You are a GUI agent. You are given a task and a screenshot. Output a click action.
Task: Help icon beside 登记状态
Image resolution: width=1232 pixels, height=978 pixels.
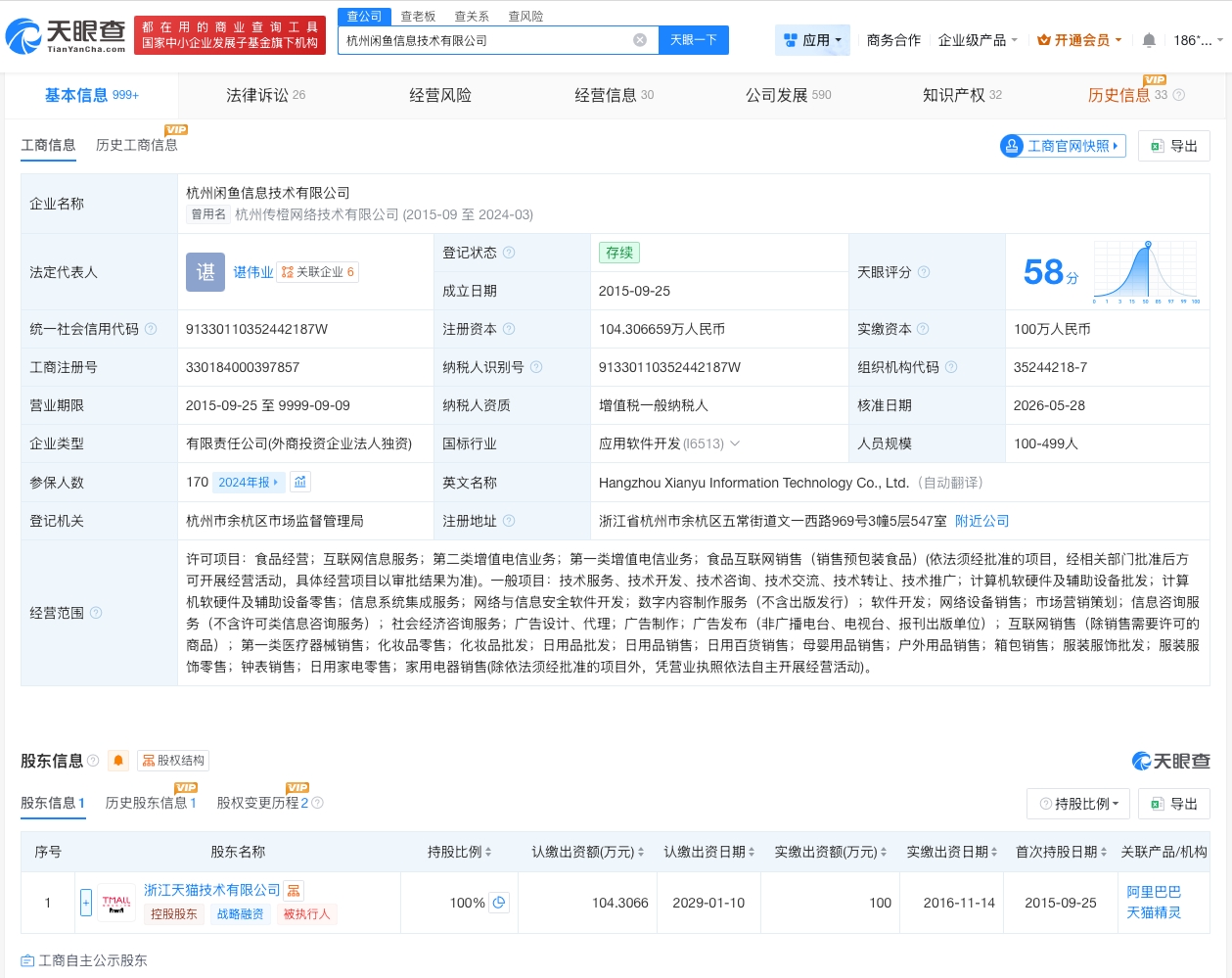[509, 253]
